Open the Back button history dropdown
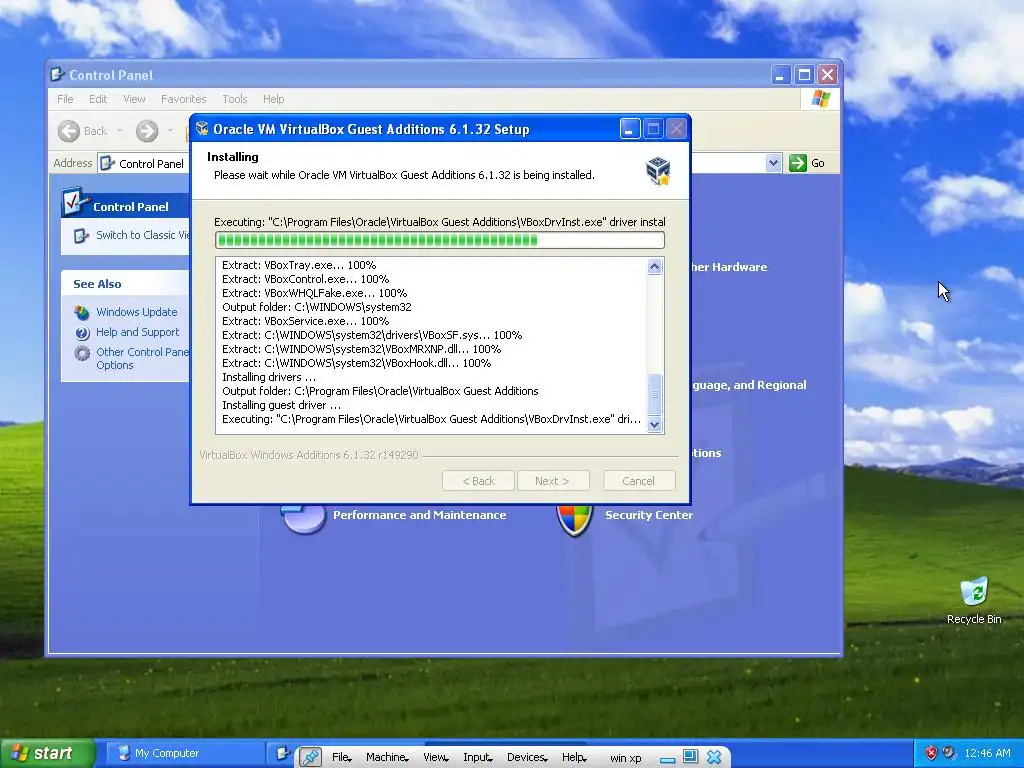Screen dimensions: 1024x768 [120, 131]
